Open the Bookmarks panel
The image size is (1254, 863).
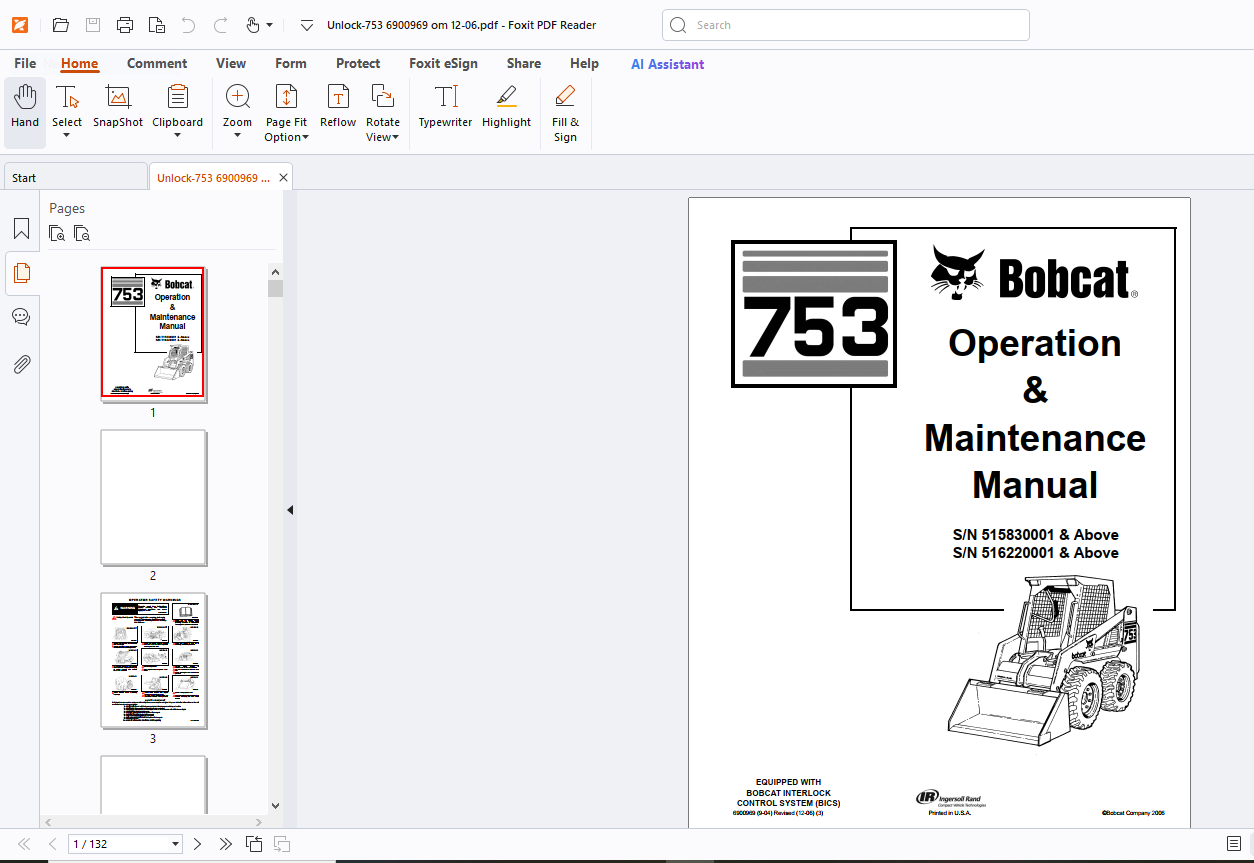click(x=21, y=229)
